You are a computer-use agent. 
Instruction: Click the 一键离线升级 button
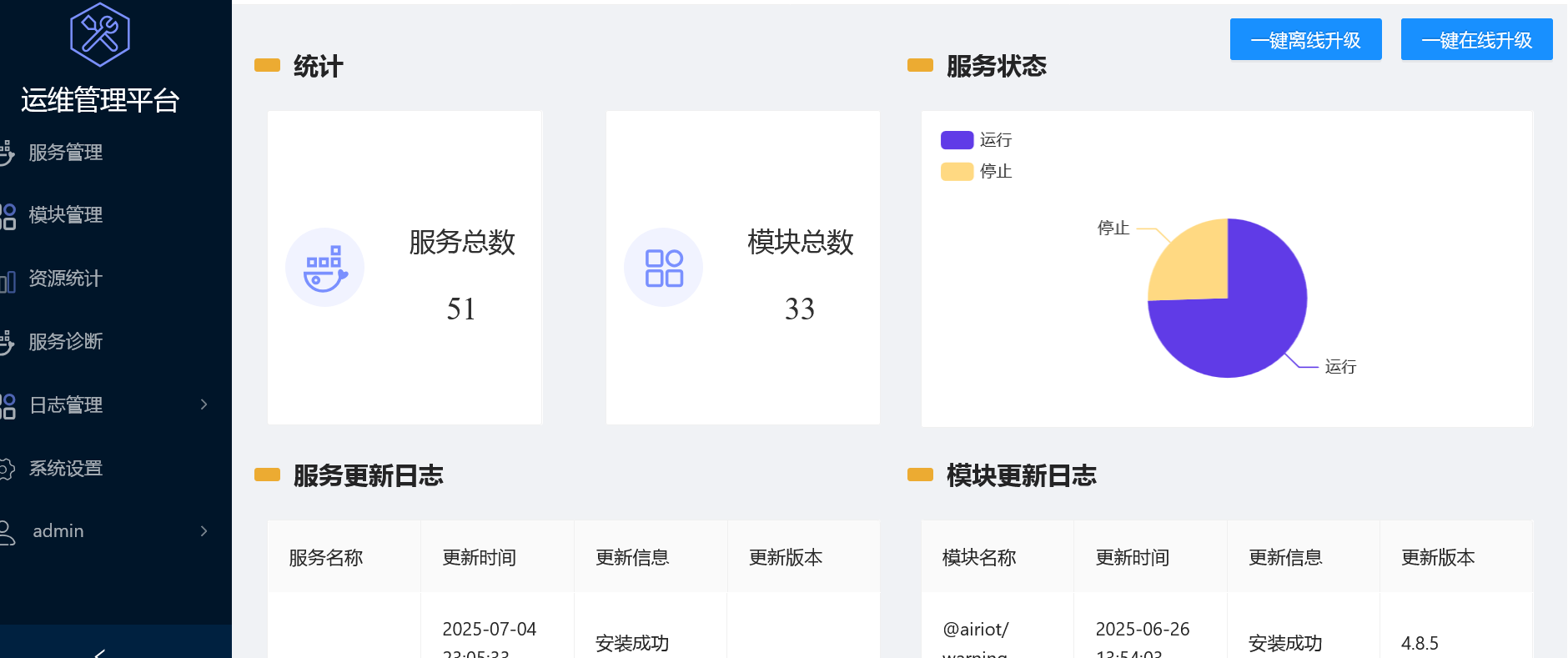click(x=1306, y=39)
